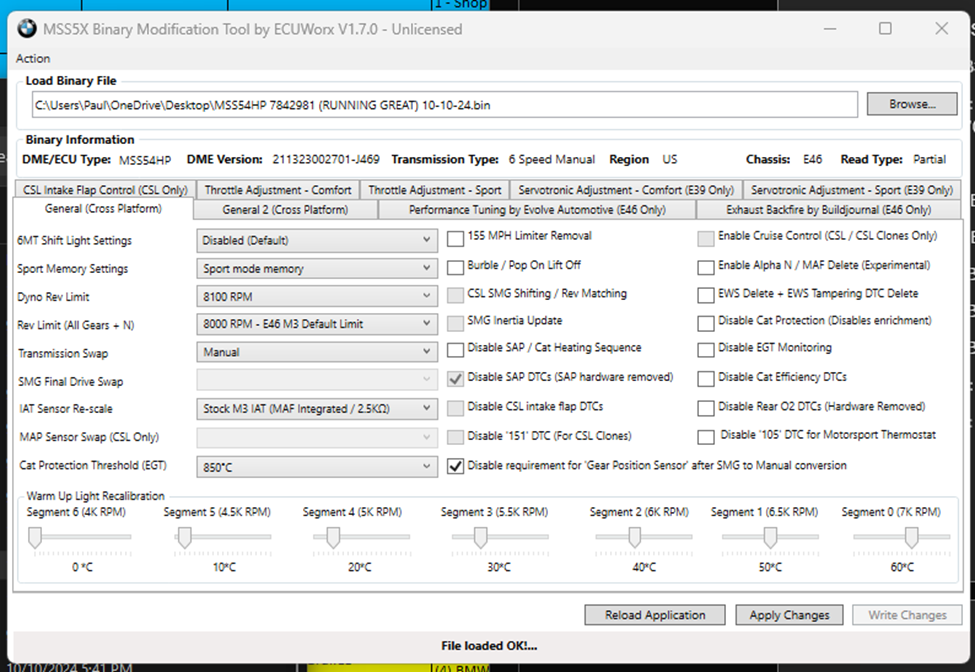
Task: Toggle Burble / Pop On Lift Off
Action: (456, 267)
